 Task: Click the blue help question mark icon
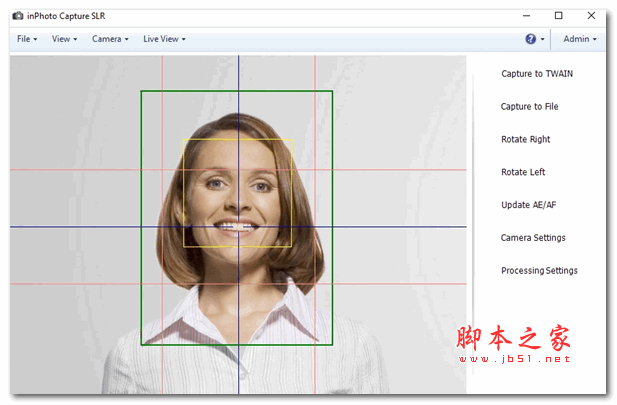pos(530,39)
